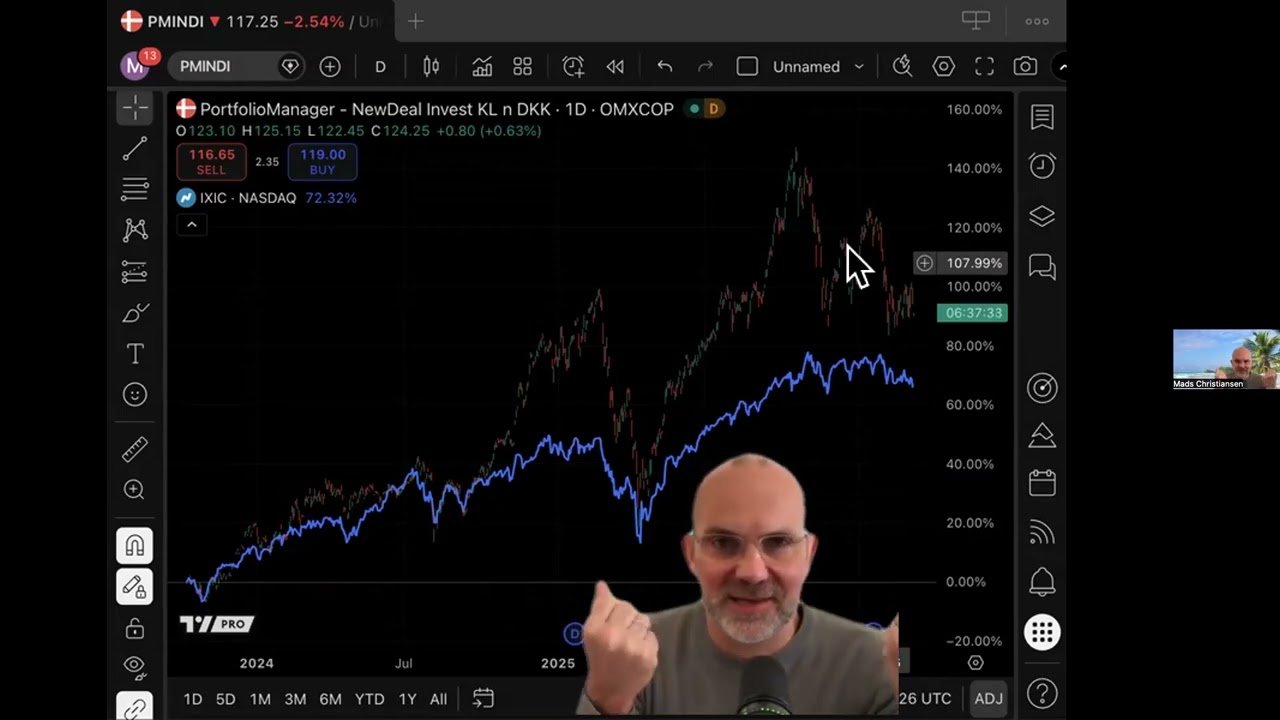This screenshot has height=720, width=1280.
Task: Open the emoji and icons tool
Action: tap(135, 395)
